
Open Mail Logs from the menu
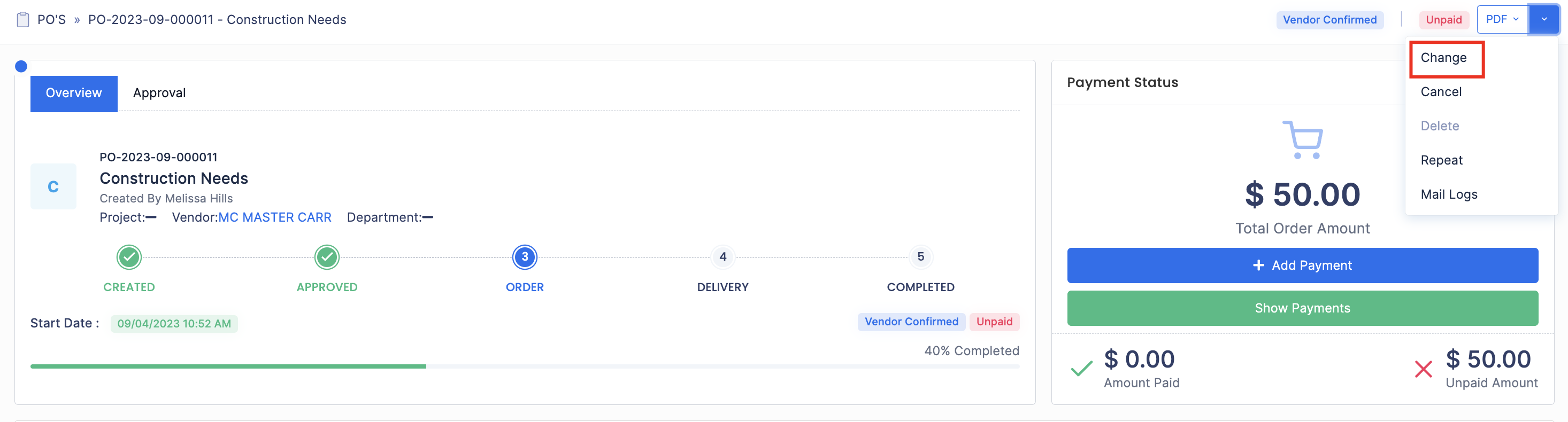click(1449, 194)
